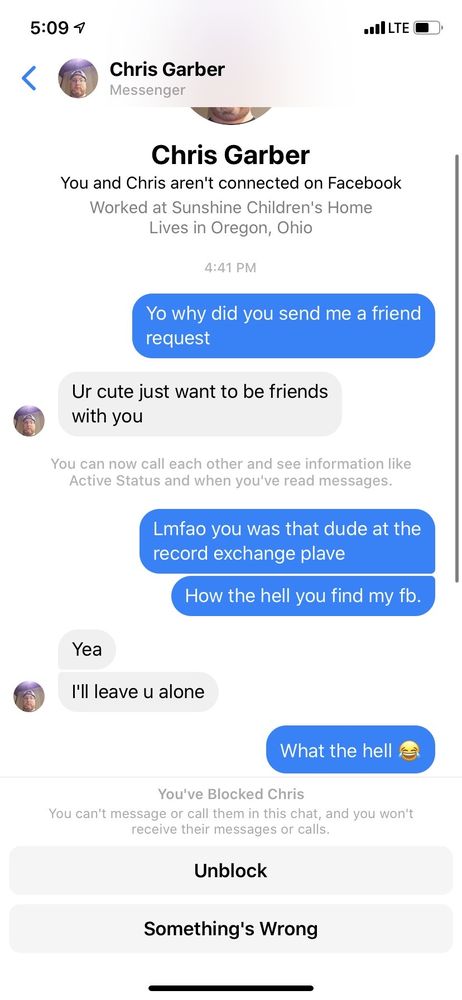The image size is (462, 1000).
Task: Unblock Chris
Action: tap(231, 871)
